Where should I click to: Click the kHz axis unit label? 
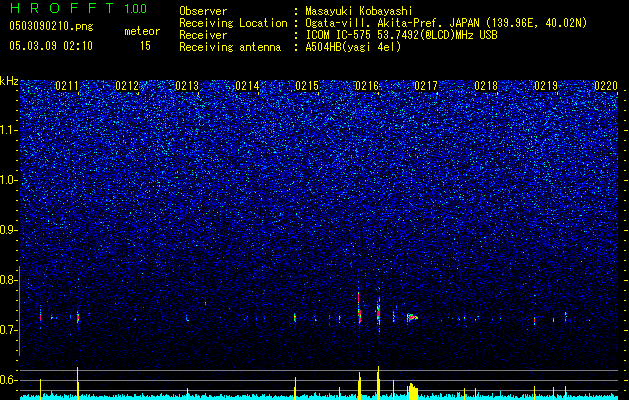tap(9, 81)
